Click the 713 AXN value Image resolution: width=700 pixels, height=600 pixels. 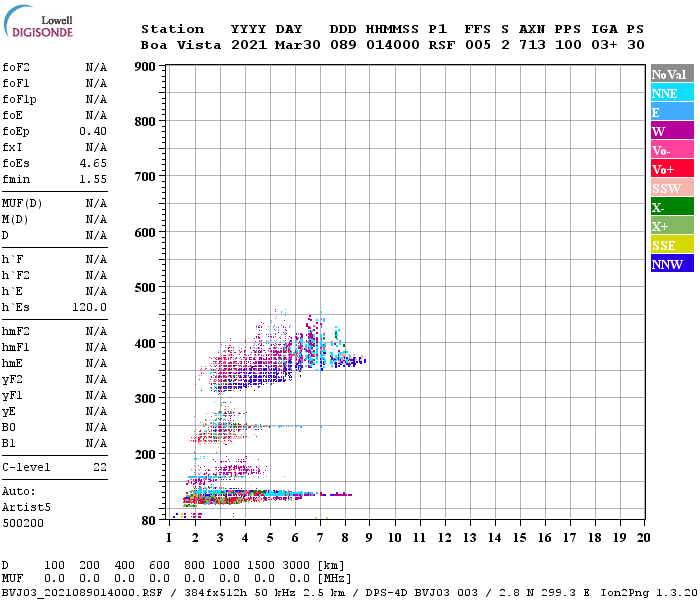(x=532, y=45)
